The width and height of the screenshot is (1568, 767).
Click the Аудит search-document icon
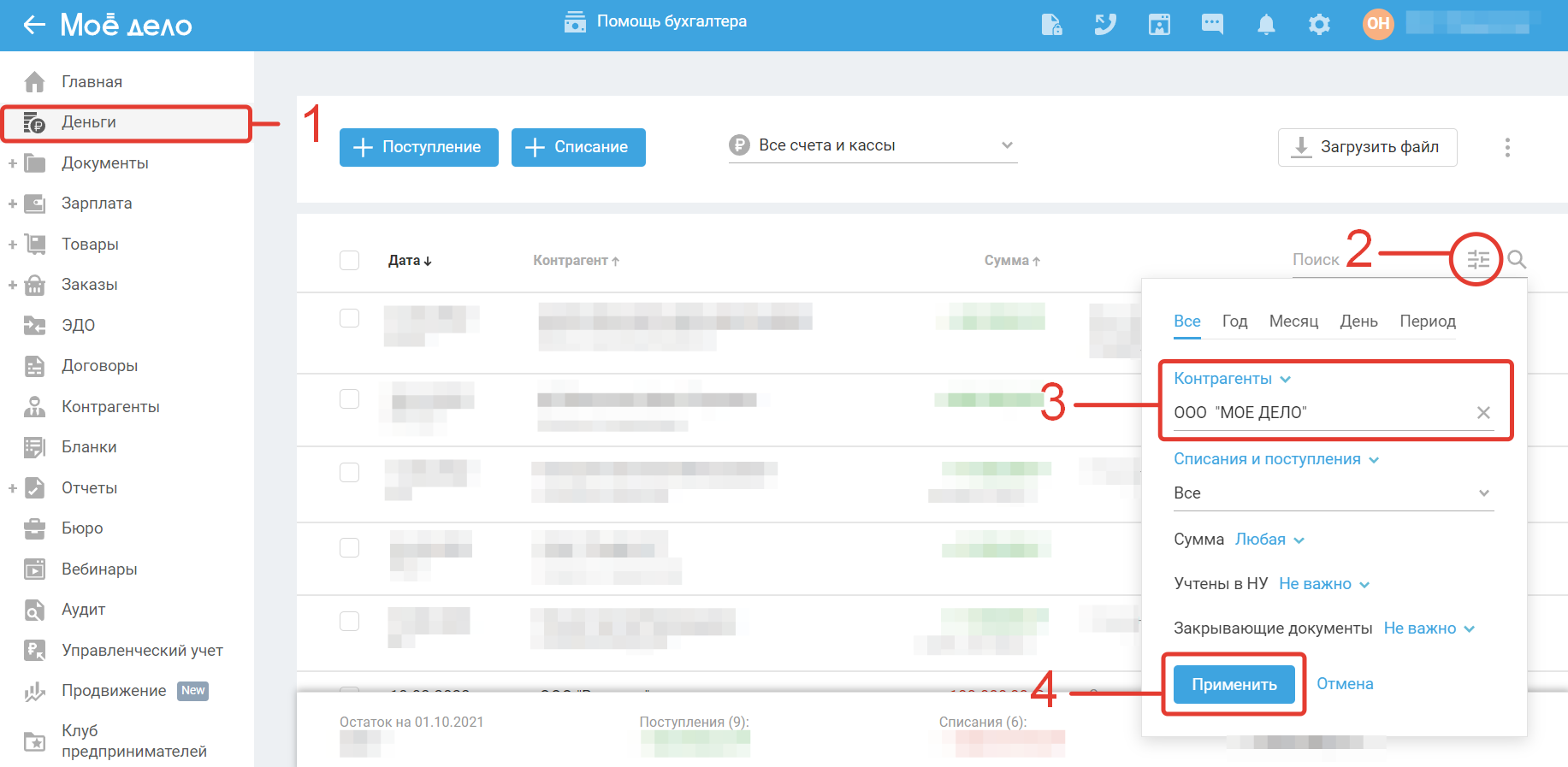point(35,610)
